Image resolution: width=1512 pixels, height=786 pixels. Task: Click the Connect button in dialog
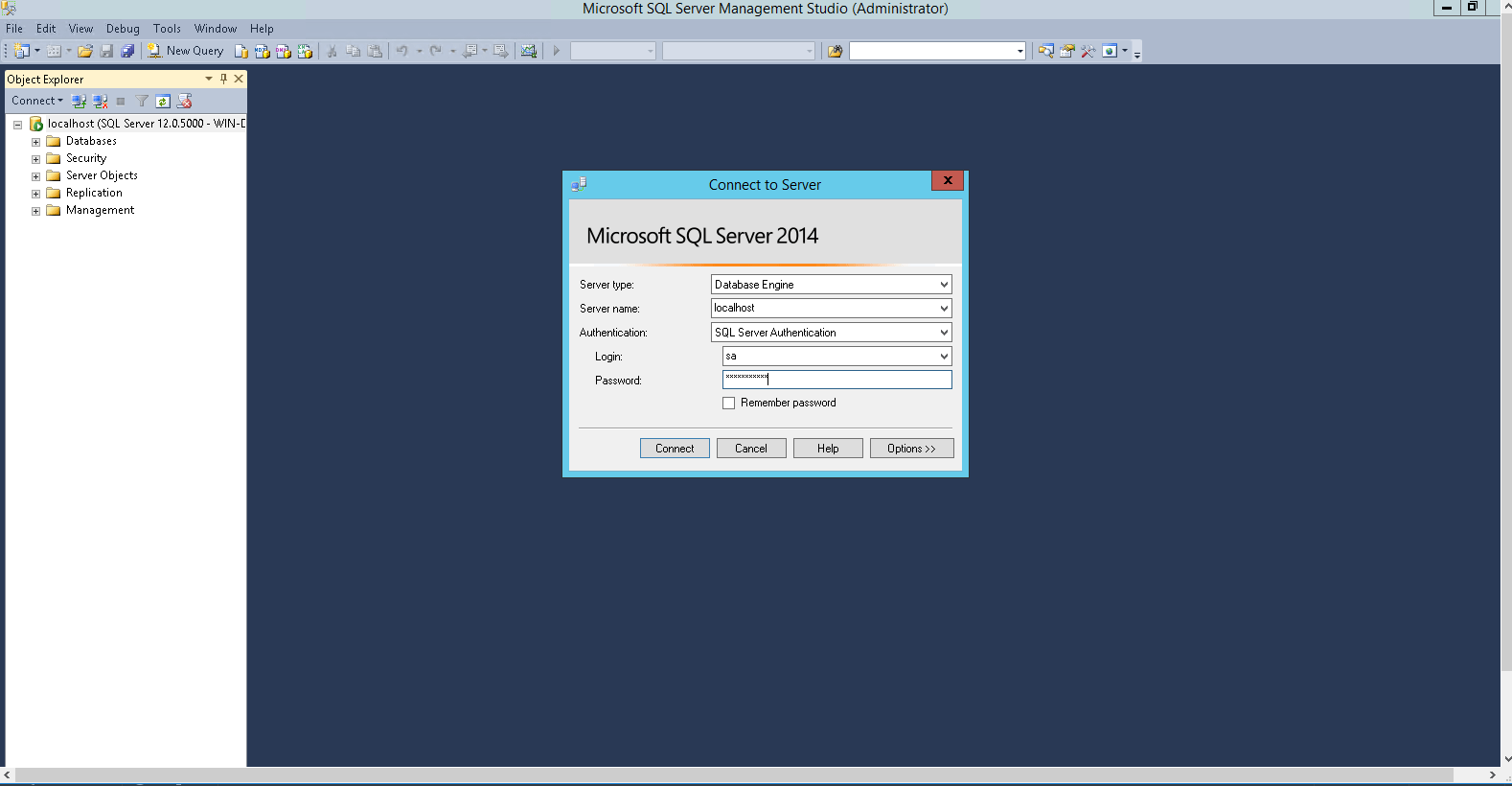tap(675, 449)
